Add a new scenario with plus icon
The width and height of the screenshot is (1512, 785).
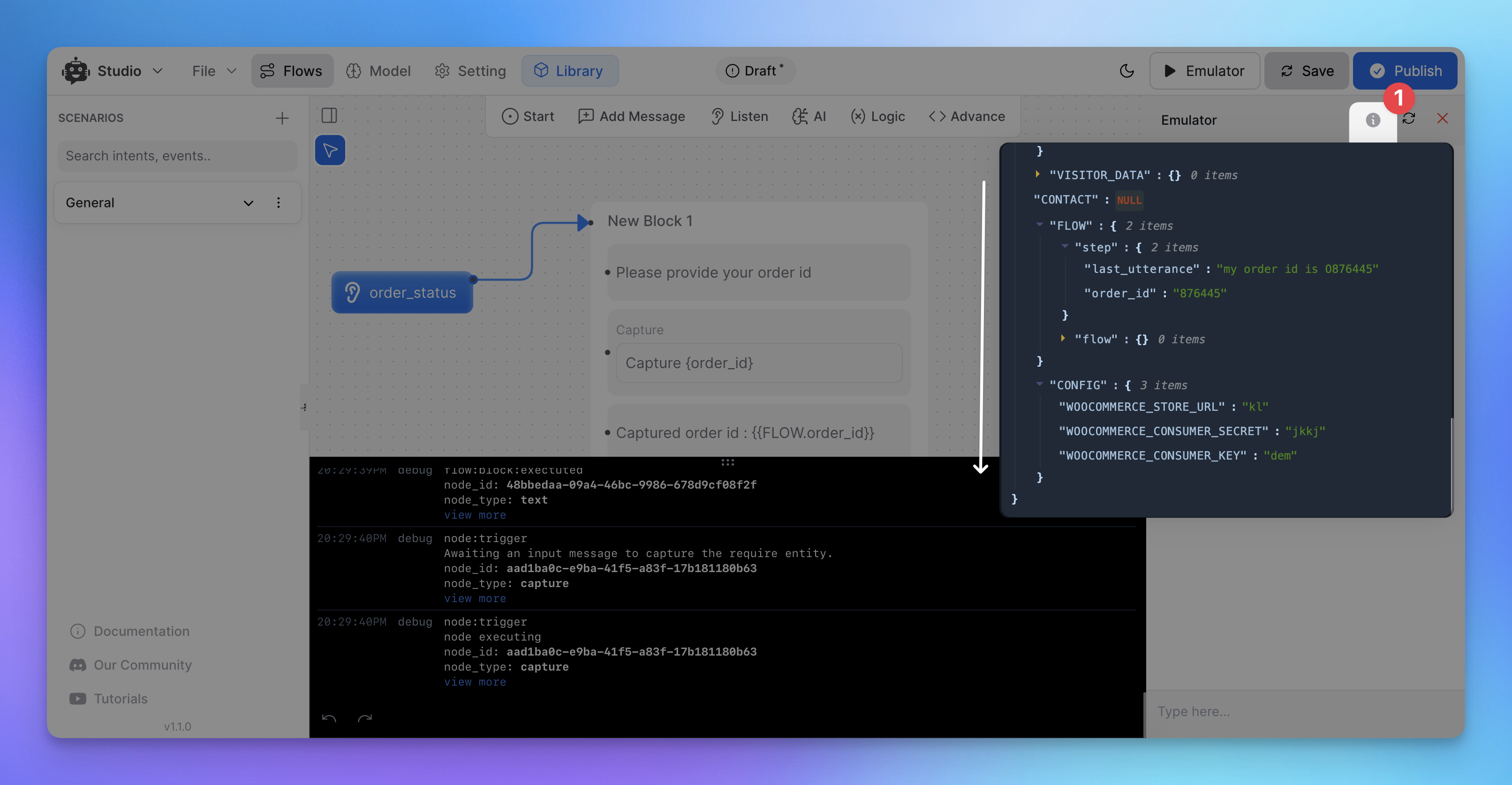[282, 118]
